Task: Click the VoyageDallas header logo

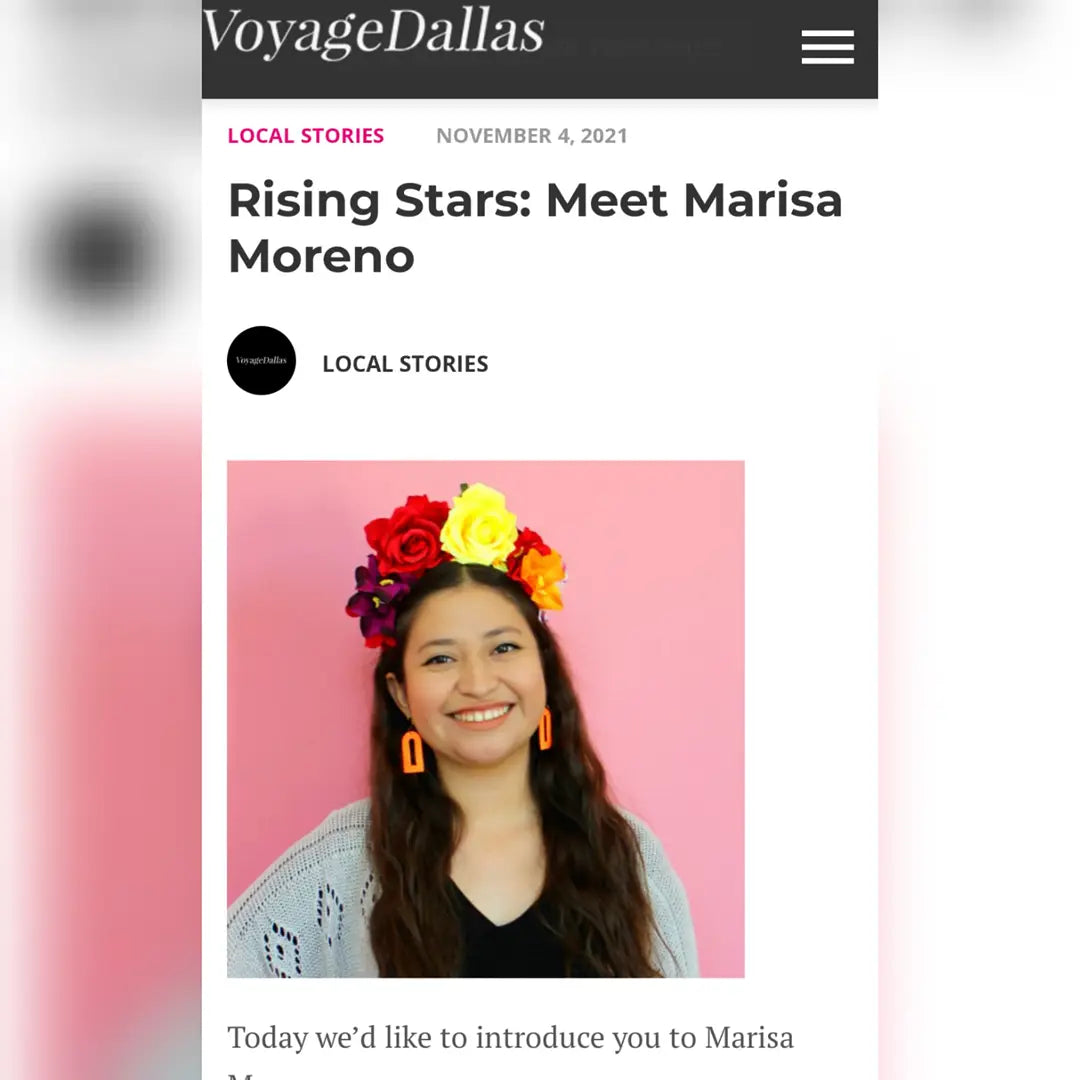Action: 373,32
